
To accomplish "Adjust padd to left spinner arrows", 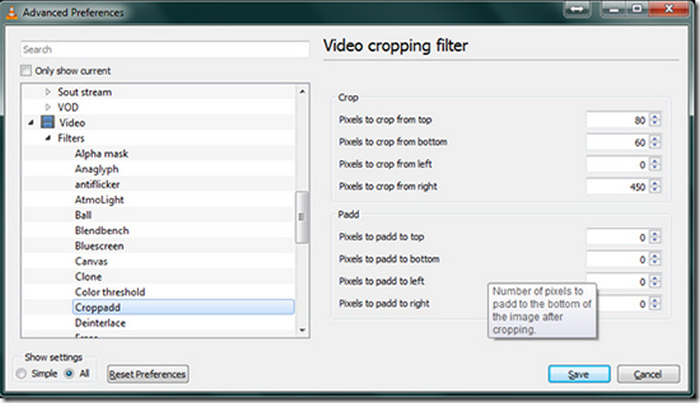I will 655,282.
